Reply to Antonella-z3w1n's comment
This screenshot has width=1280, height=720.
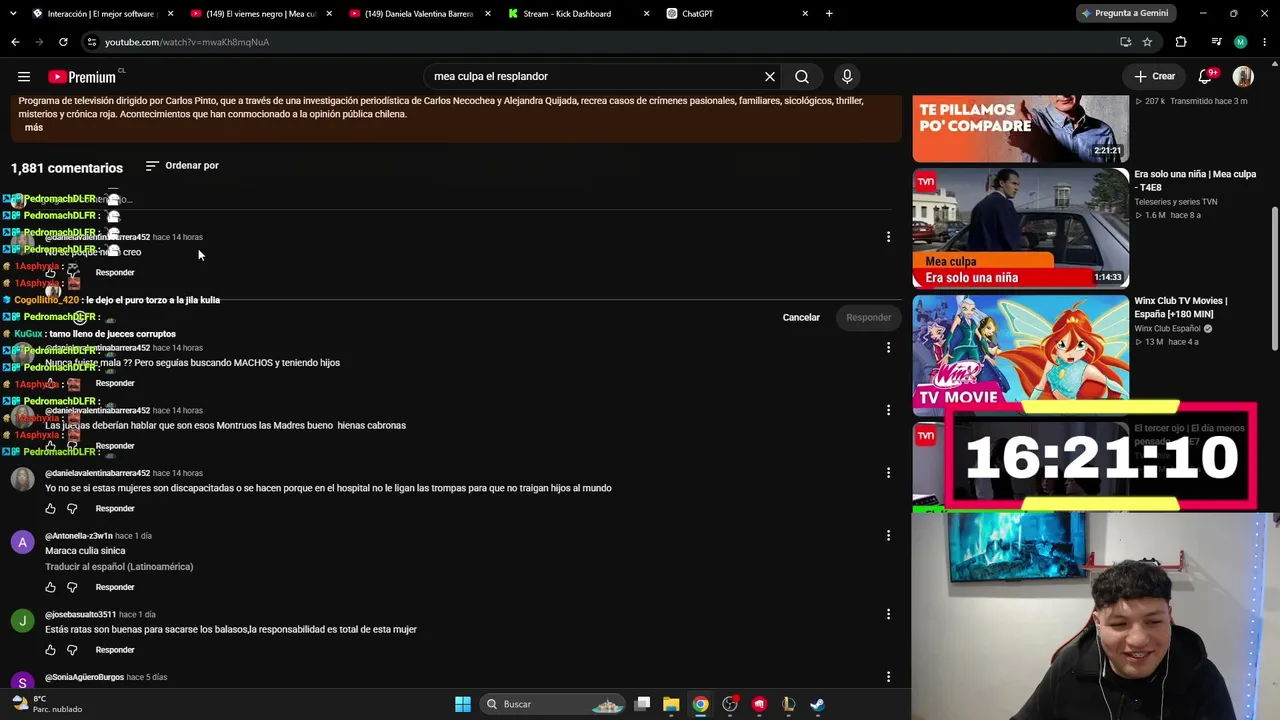pyautogui.click(x=115, y=587)
